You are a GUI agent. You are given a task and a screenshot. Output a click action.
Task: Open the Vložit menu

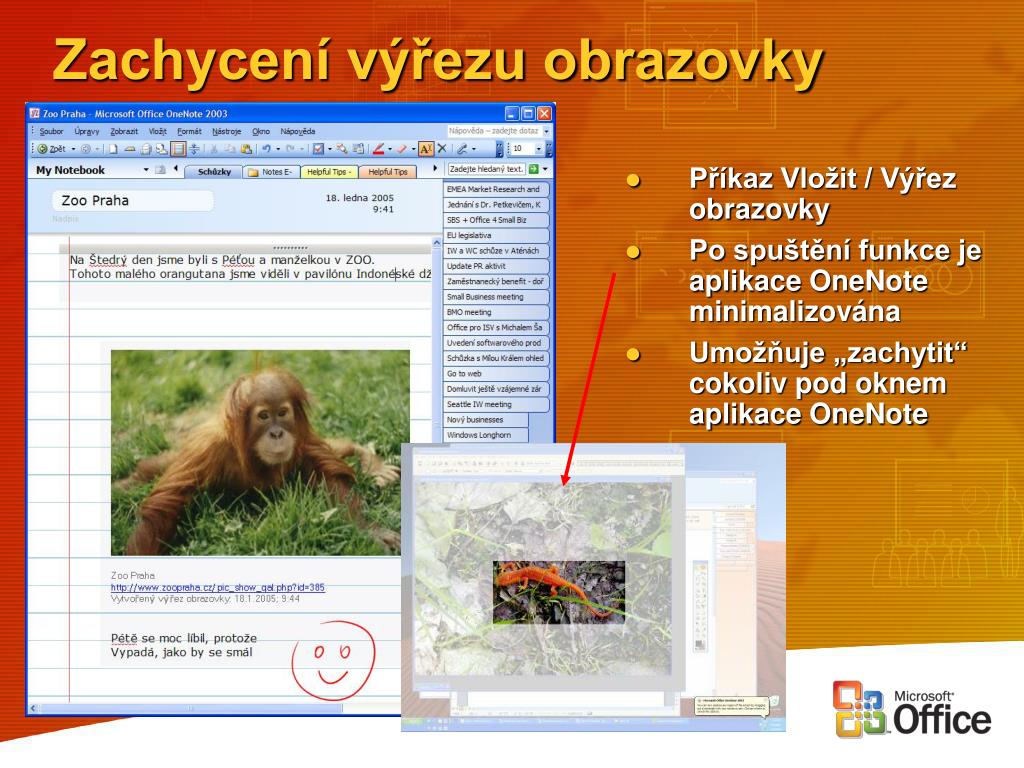(x=157, y=131)
